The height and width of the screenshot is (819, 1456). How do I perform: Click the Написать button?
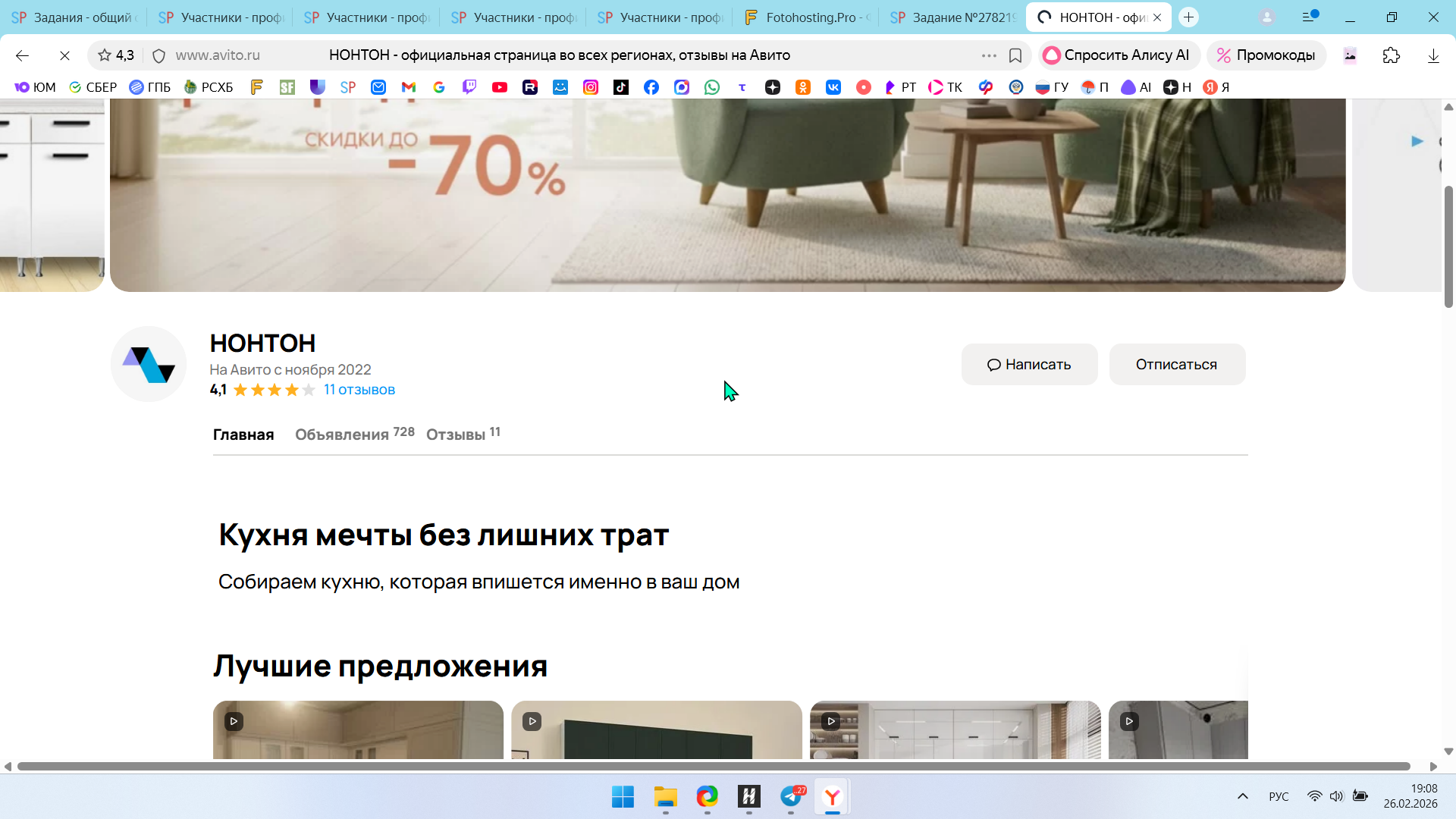pyautogui.click(x=1029, y=364)
